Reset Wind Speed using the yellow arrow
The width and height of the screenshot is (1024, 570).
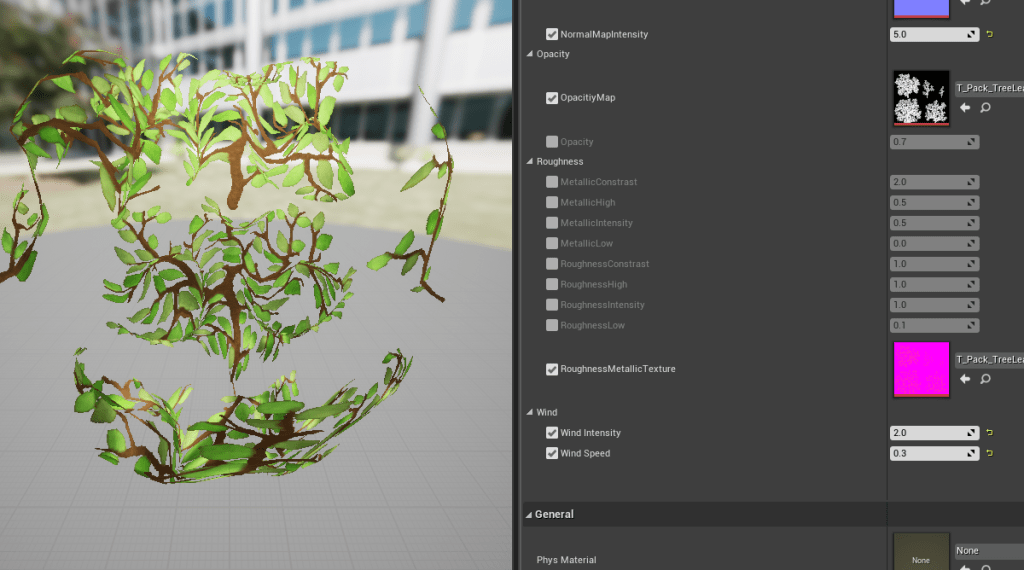(990, 453)
